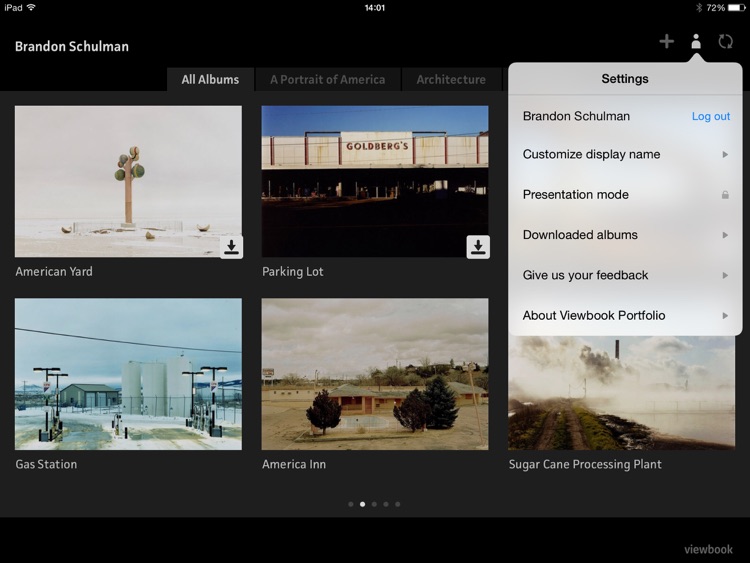Open About Viewbook Portfolio
Viewport: 750px width, 563px height.
tap(625, 315)
